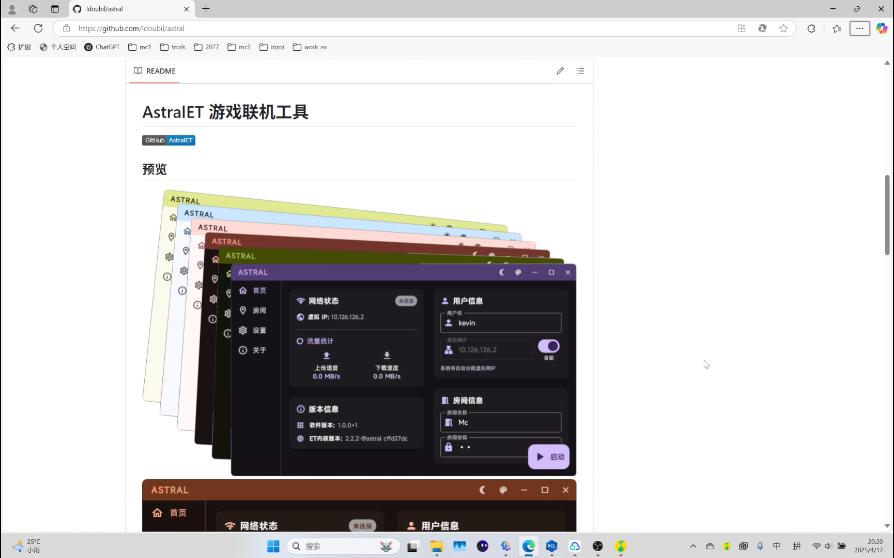Open Task View on the taskbar

(412, 546)
